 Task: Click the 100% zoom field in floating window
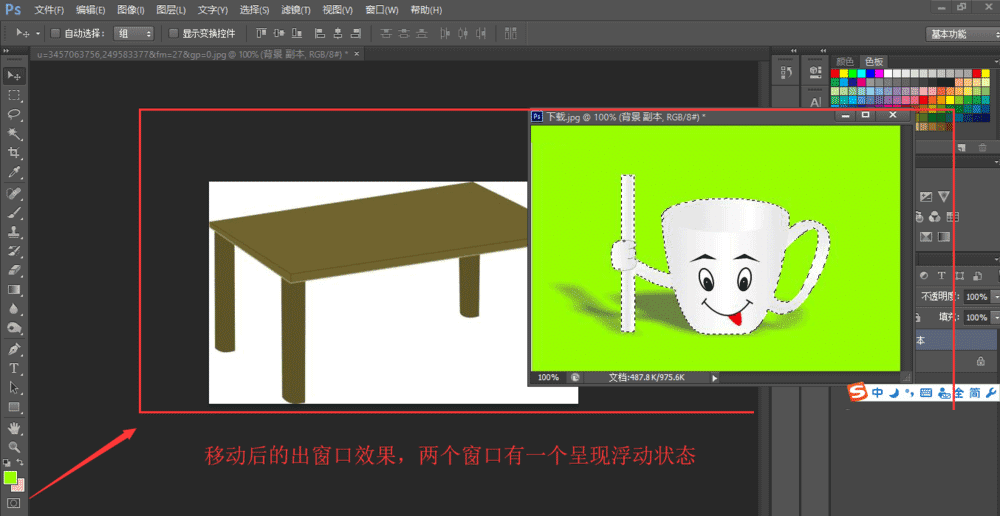[x=548, y=378]
